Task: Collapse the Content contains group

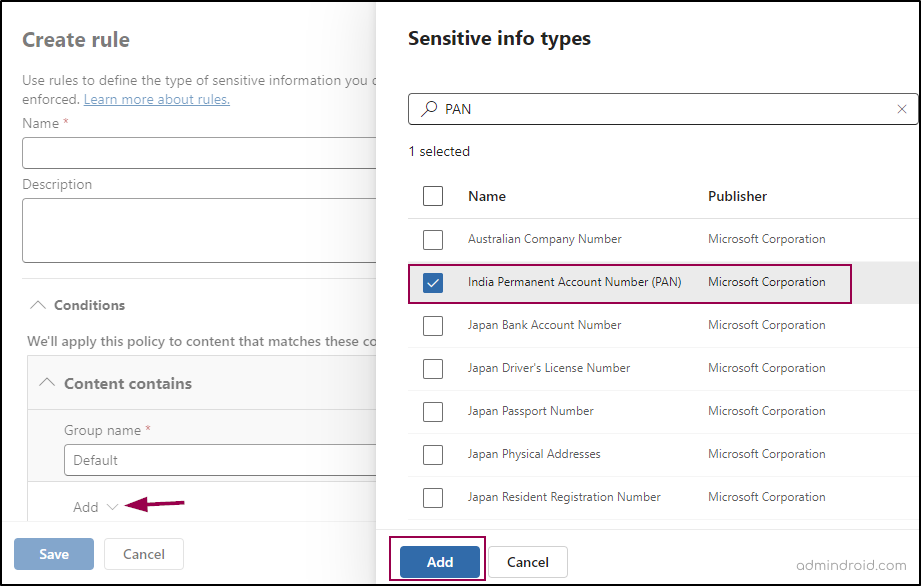Action: (46, 383)
